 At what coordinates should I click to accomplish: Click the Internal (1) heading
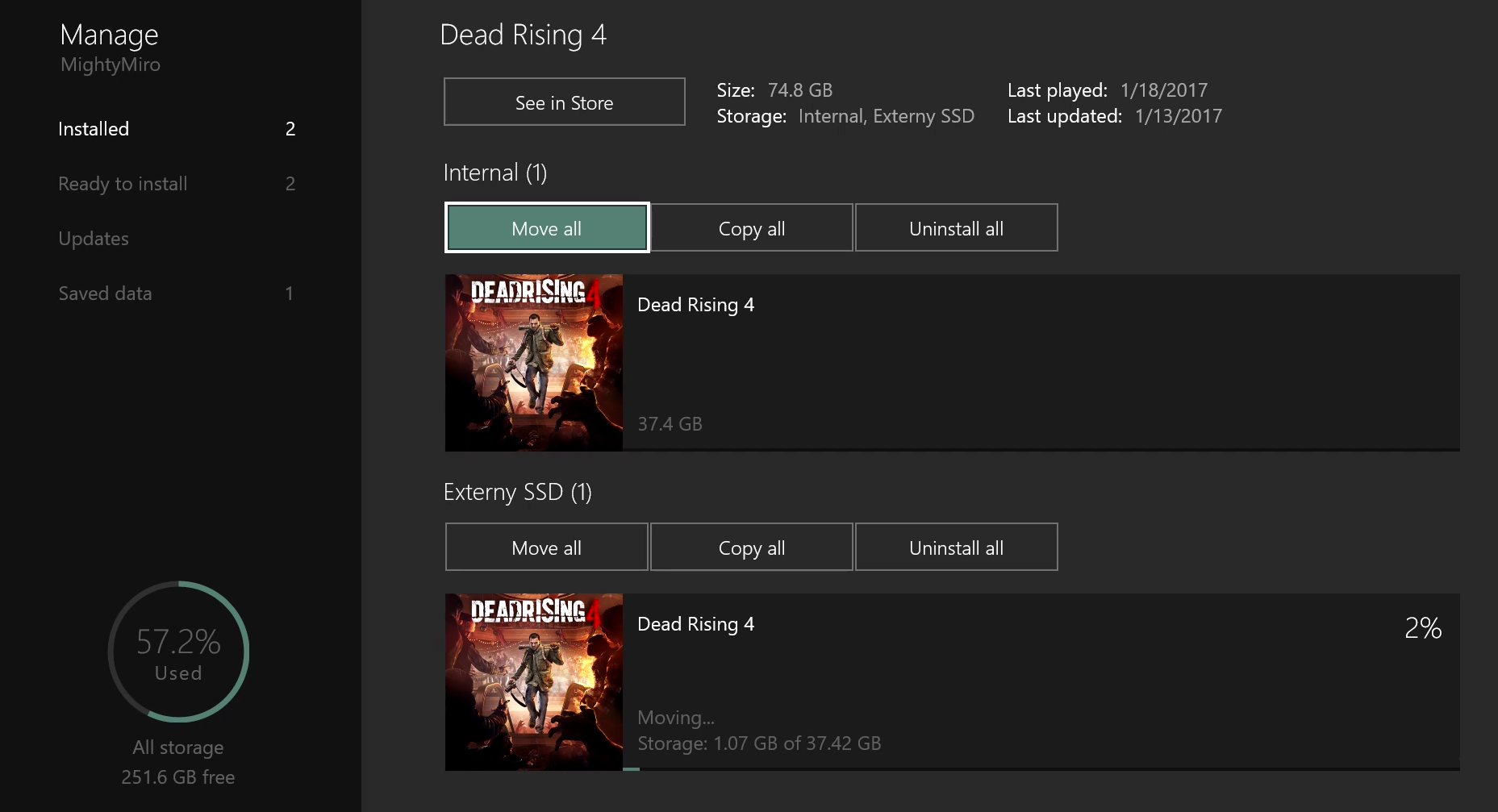click(x=495, y=173)
